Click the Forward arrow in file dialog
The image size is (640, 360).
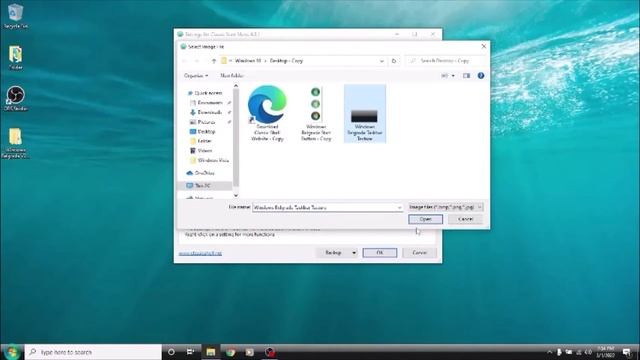pyautogui.click(x=197, y=61)
